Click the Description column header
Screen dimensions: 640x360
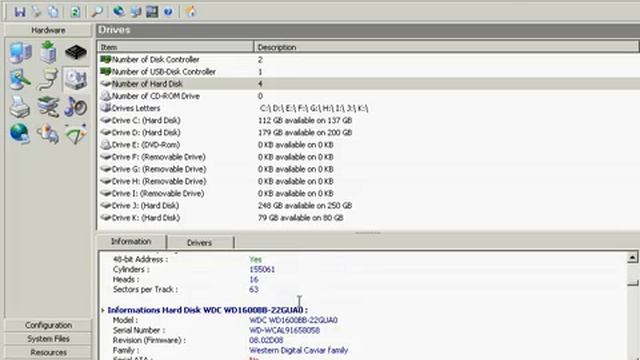pos(447,47)
